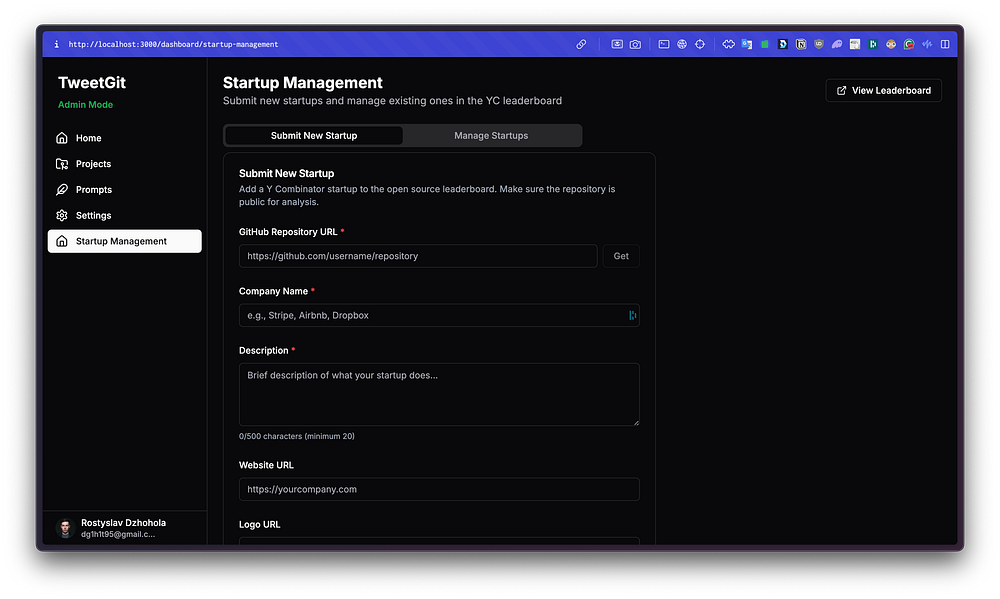Select Startup Management in sidebar
Screen dimensions: 1000x599
click(124, 241)
